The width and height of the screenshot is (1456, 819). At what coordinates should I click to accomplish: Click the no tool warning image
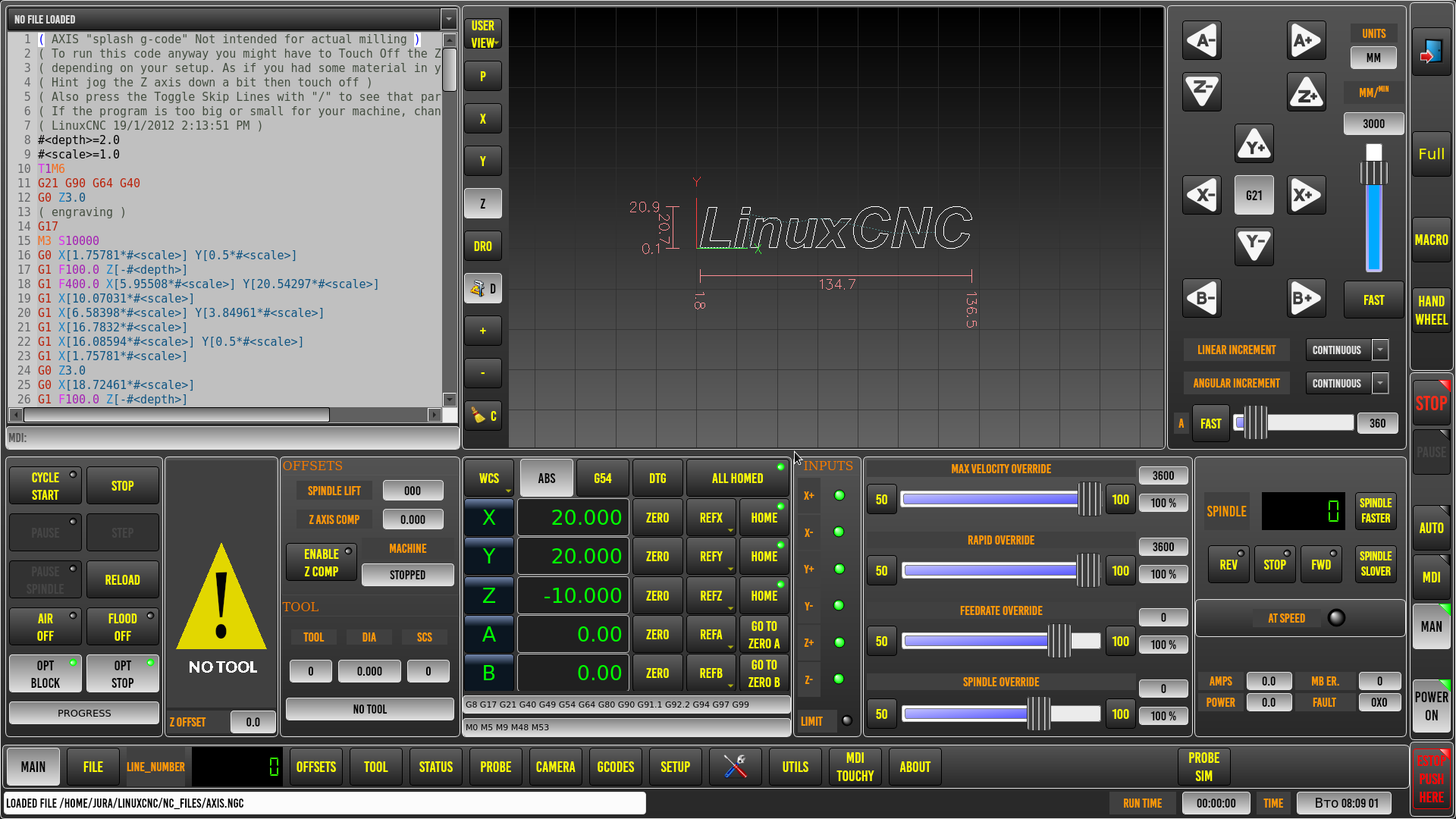coord(221,597)
